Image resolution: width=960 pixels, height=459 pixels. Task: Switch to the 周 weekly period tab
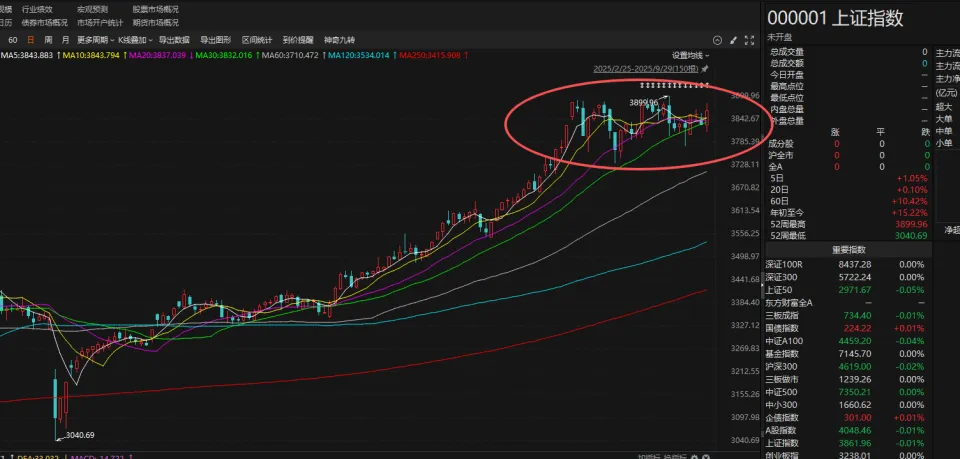(48, 39)
